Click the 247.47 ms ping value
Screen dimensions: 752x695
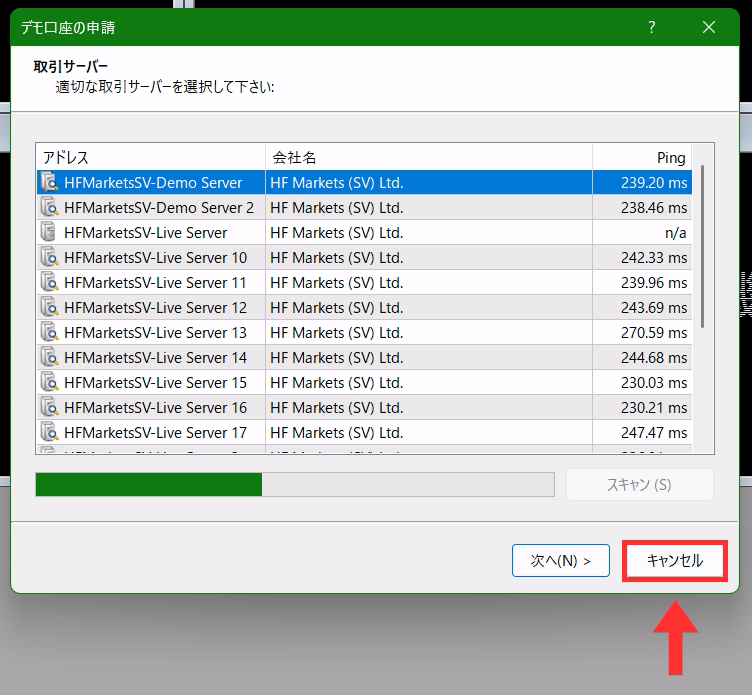coord(654,433)
